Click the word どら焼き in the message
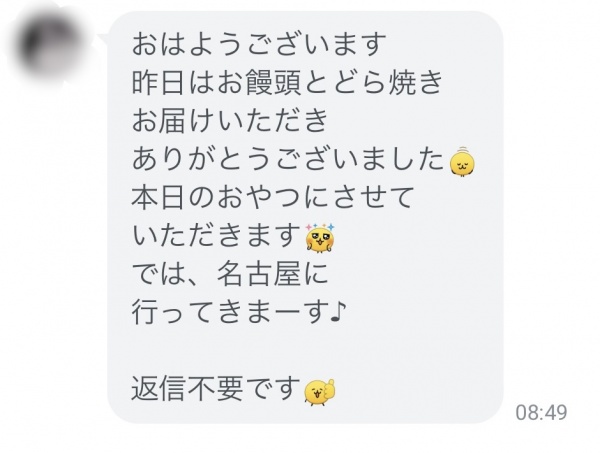This screenshot has width=600, height=453. [388, 82]
